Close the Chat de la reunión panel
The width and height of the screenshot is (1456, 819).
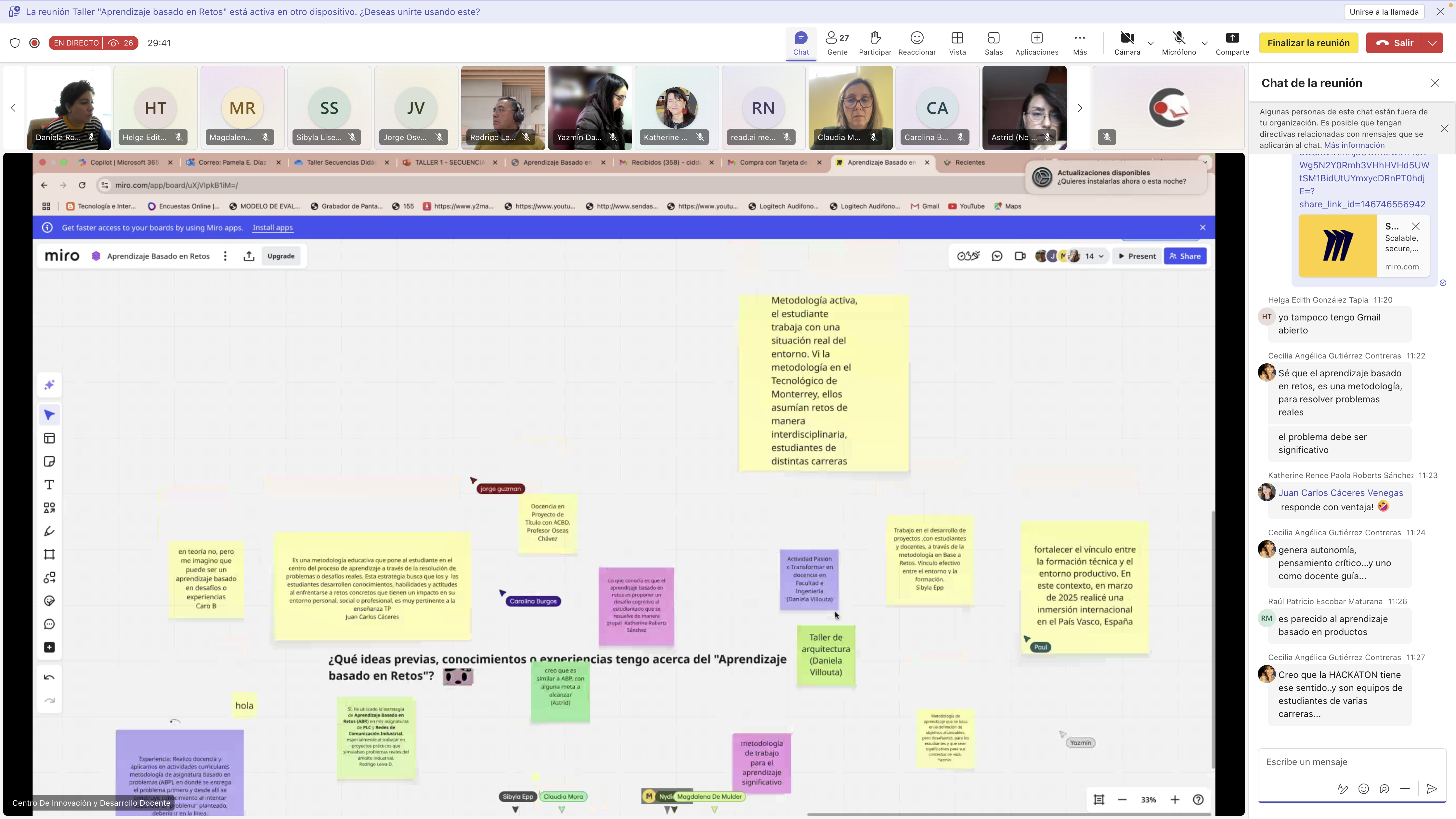tap(1435, 83)
